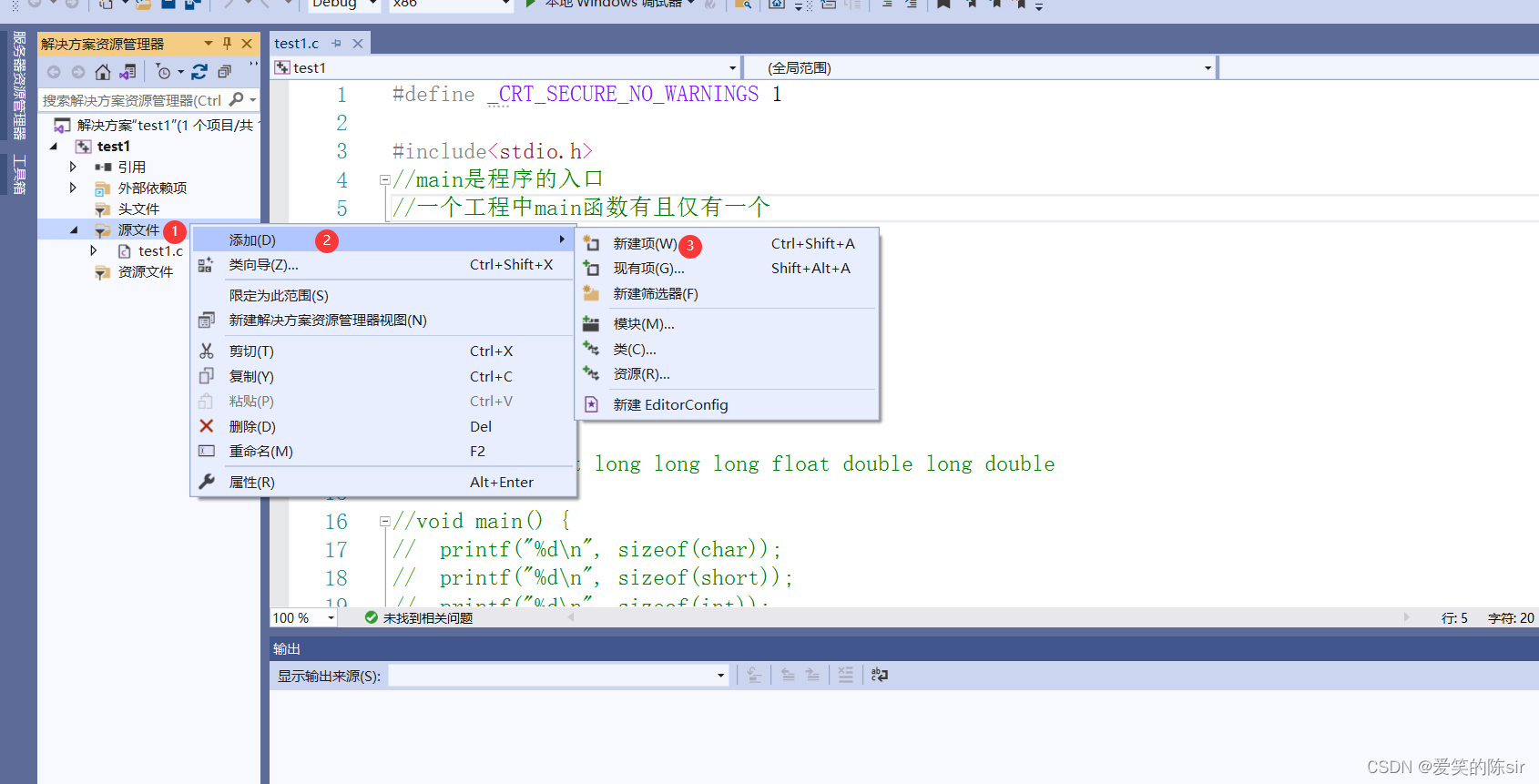This screenshot has height=784, width=1539.
Task: Expand the 外部依赖项 tree node arrow
Action: point(73,188)
